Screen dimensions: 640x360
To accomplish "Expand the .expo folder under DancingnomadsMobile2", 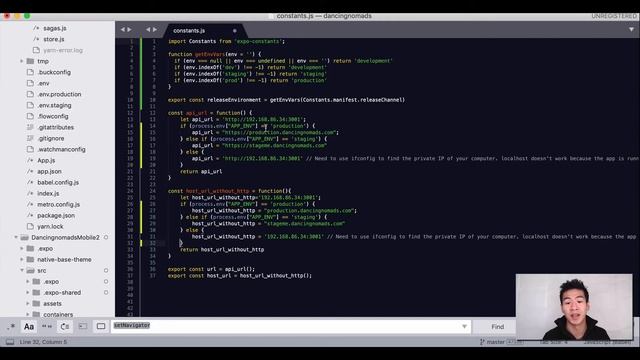I will pyautogui.click(x=22, y=249).
